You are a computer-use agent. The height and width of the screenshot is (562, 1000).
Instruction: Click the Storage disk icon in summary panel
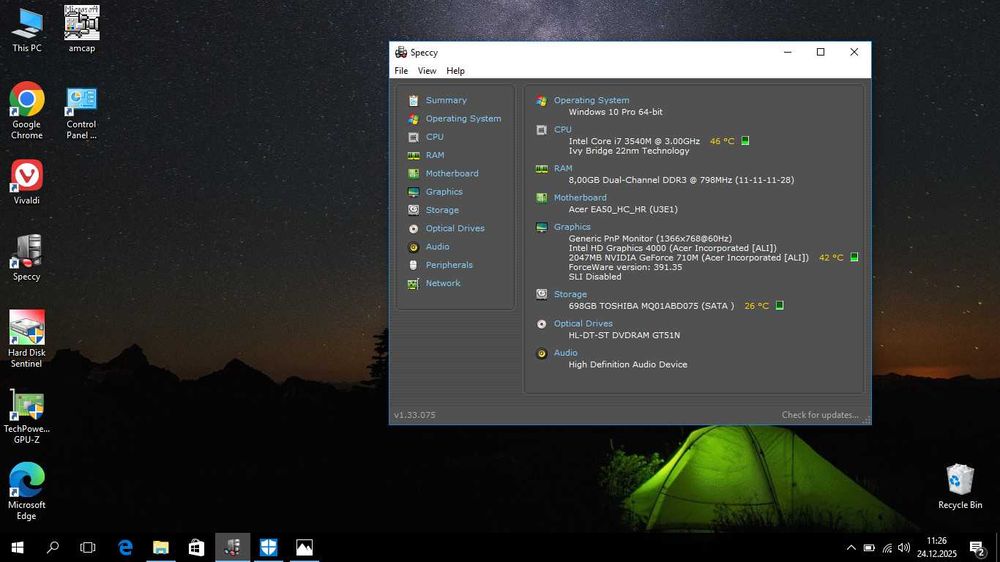[x=541, y=294]
